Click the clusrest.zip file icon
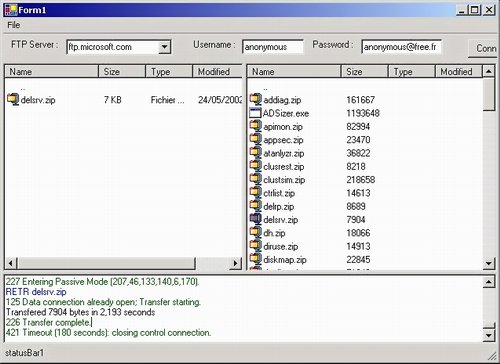 click(256, 166)
